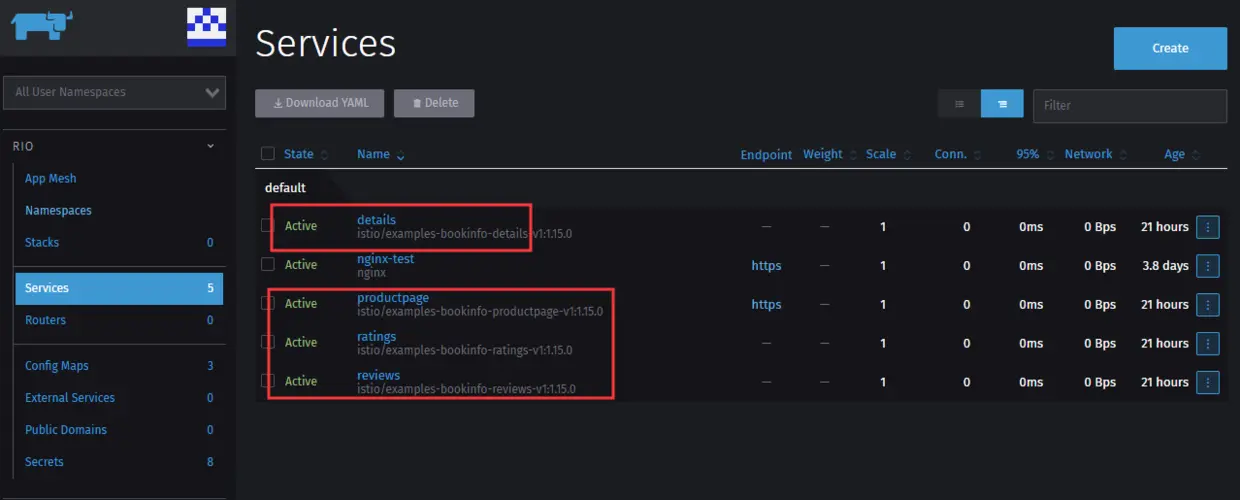Collapse the RIO sidebar section

[210, 146]
